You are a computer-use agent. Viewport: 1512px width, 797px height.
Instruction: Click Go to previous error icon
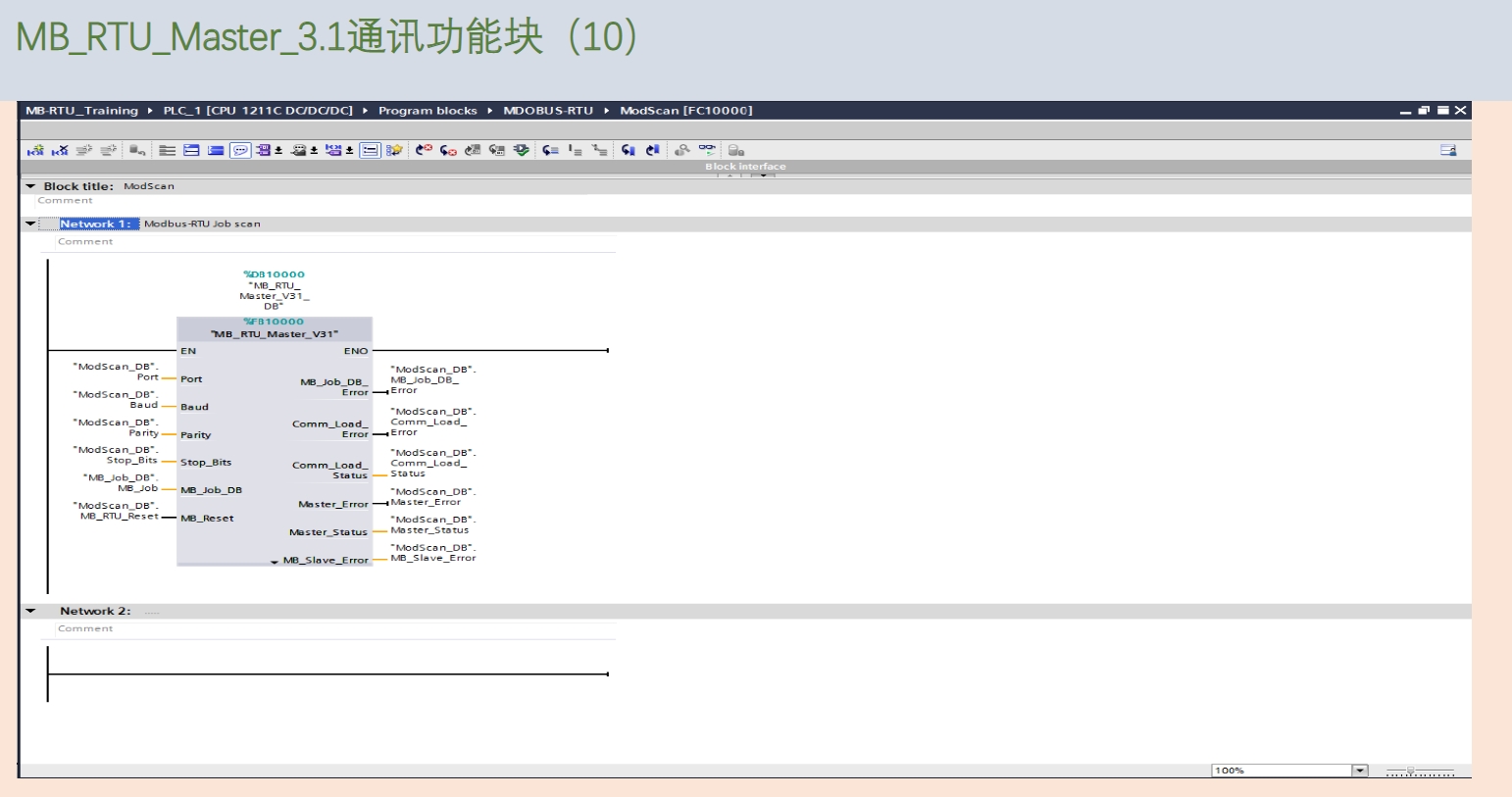[x=448, y=150]
